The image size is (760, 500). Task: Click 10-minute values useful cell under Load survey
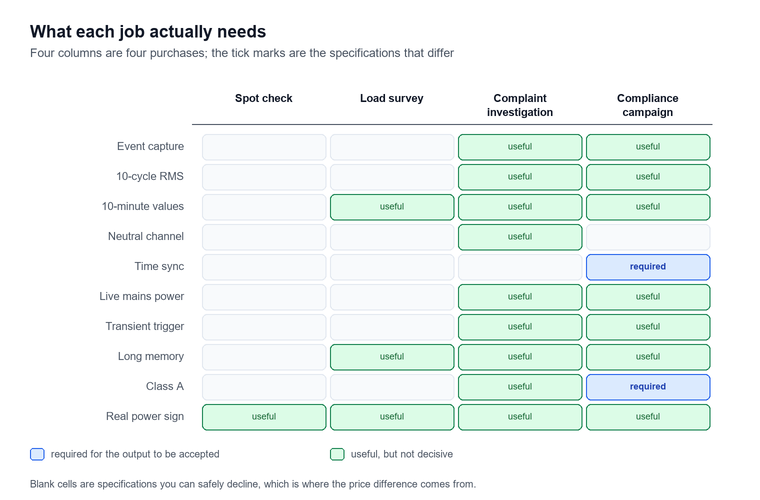click(x=392, y=207)
